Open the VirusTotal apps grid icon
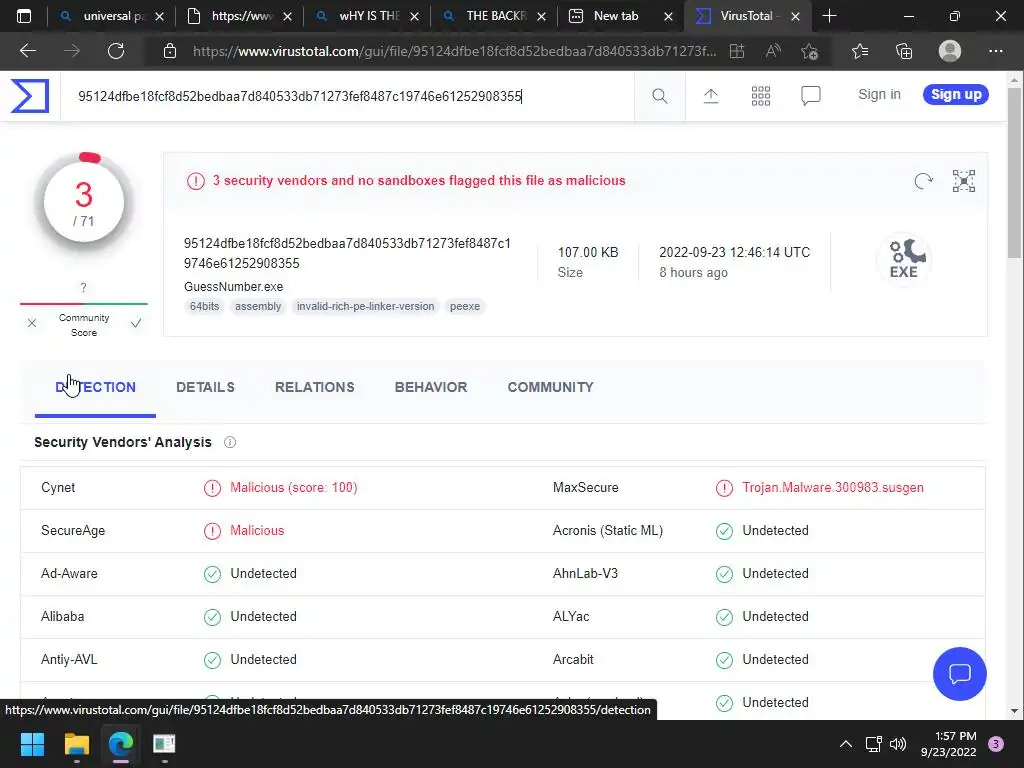The width and height of the screenshot is (1024, 768). coord(761,96)
